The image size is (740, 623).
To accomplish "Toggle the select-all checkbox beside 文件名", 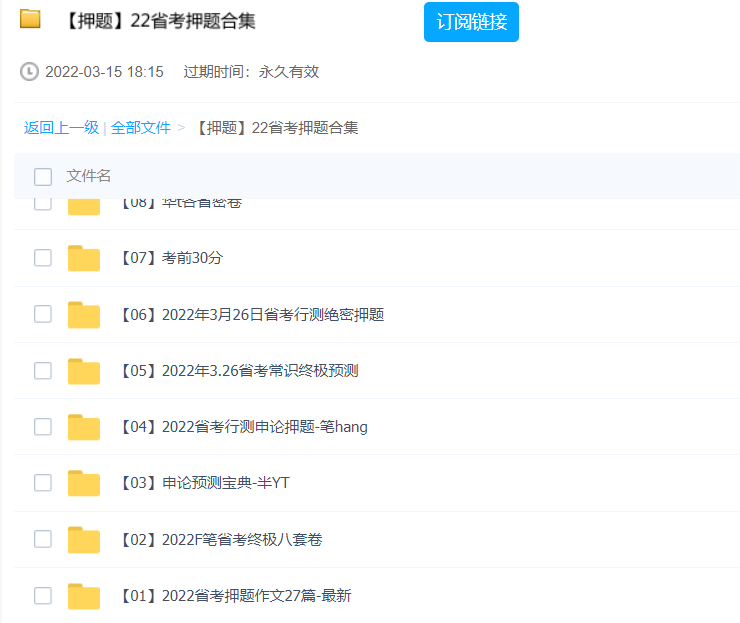I will coord(43,177).
